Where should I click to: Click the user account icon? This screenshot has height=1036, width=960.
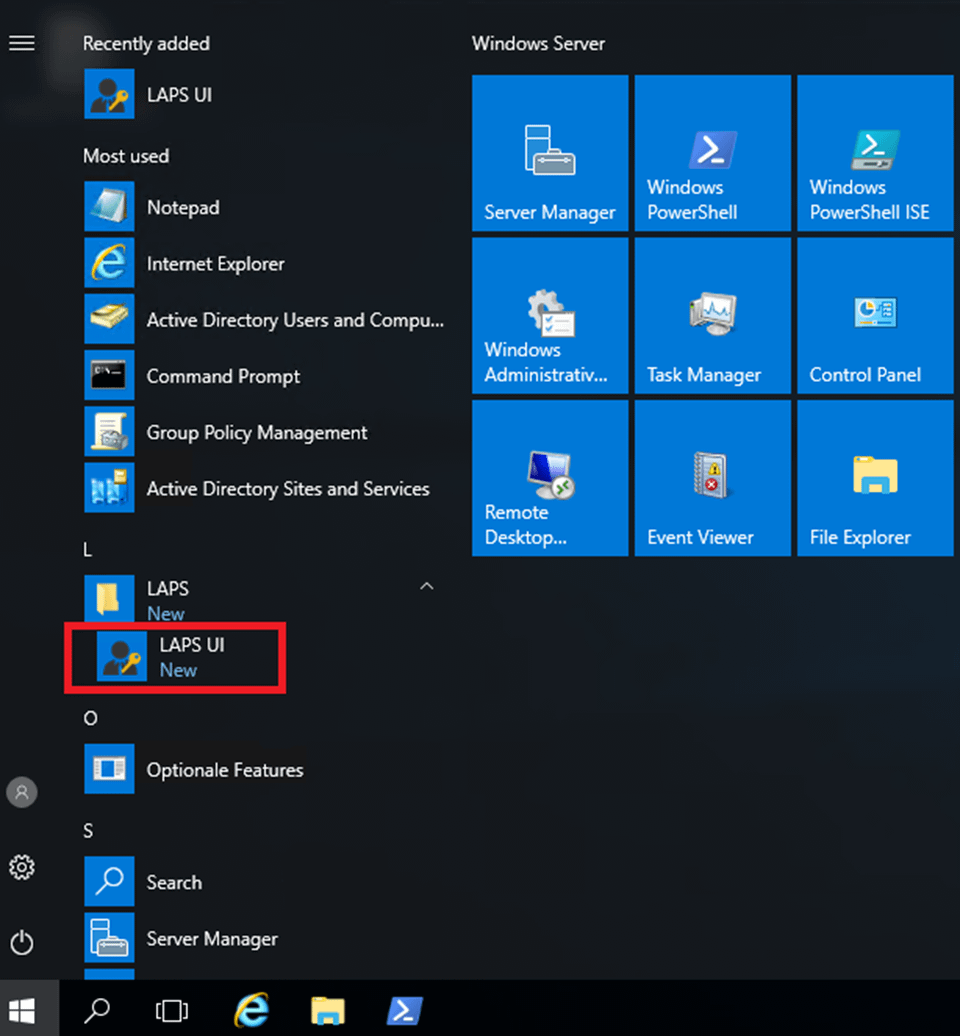point(22,792)
